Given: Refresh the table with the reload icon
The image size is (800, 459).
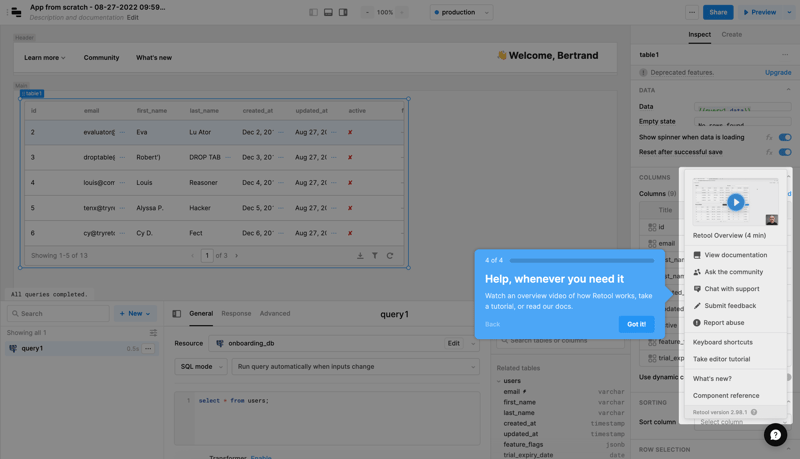Looking at the screenshot, I should point(390,256).
